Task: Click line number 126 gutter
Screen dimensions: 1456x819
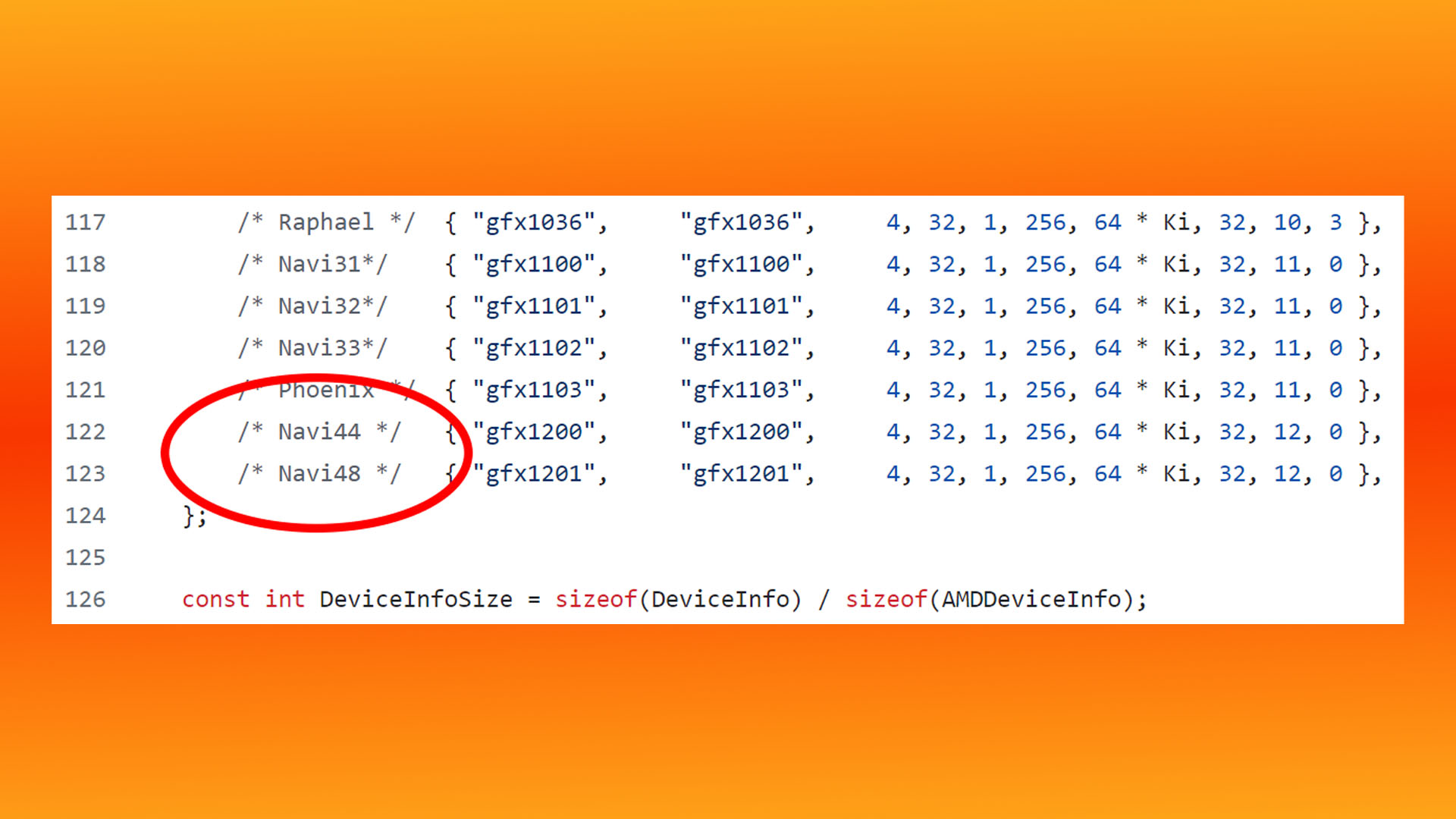Action: click(89, 598)
